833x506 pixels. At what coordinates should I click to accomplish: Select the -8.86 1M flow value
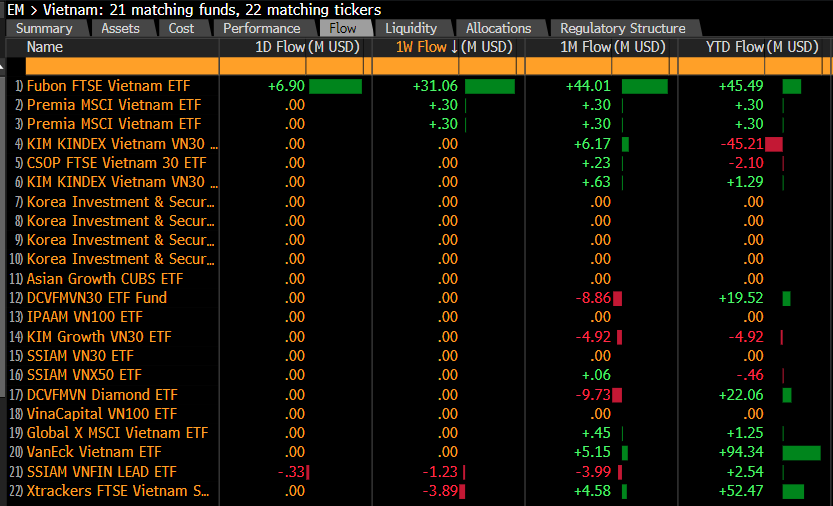point(593,298)
